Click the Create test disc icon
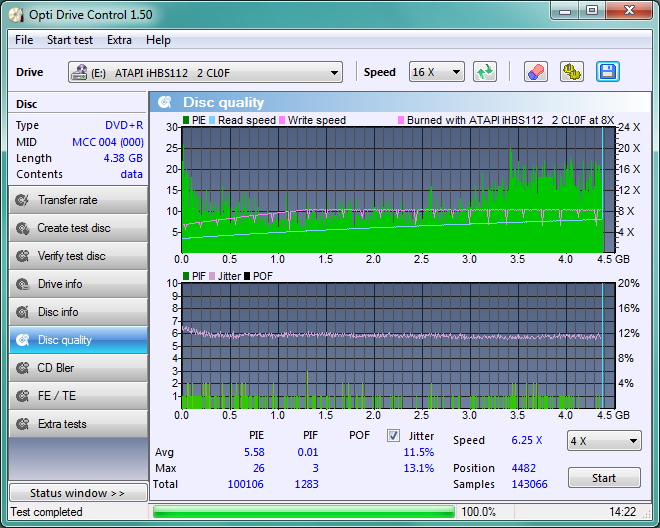The width and height of the screenshot is (660, 528). click(22, 228)
